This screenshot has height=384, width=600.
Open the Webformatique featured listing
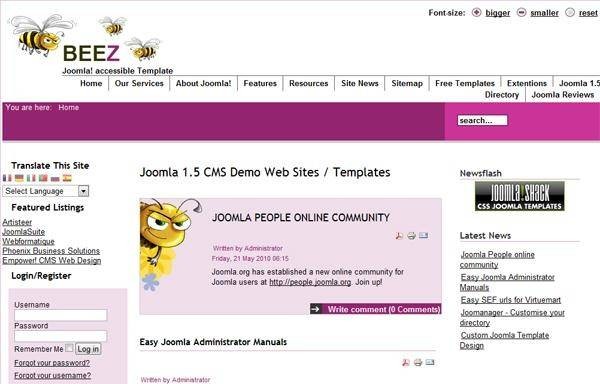28,241
